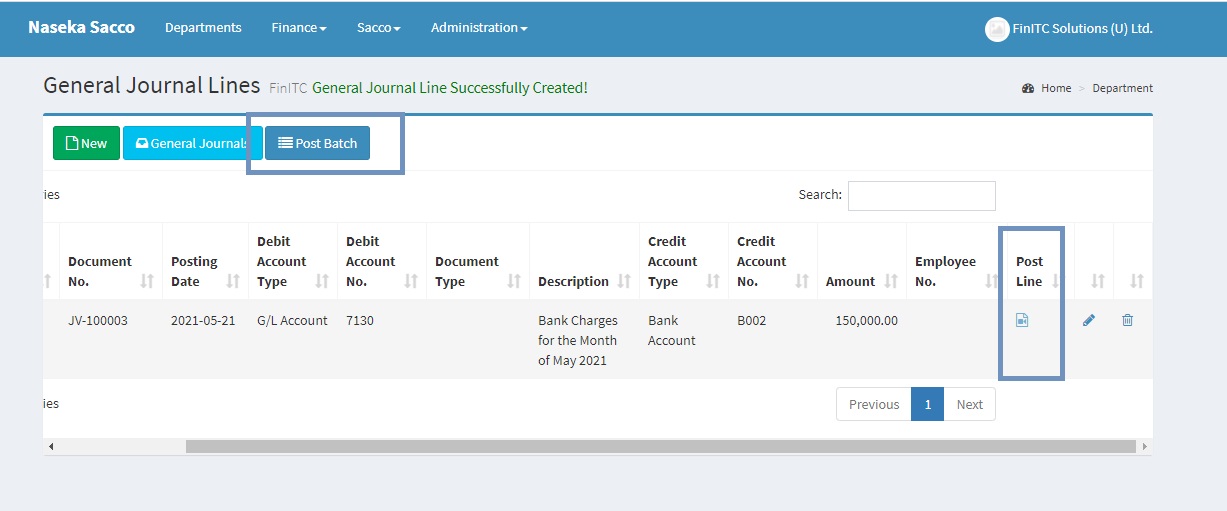Screen dimensions: 1227x511
Task: Go to Naseka Sacco home brand link
Action: point(81,27)
